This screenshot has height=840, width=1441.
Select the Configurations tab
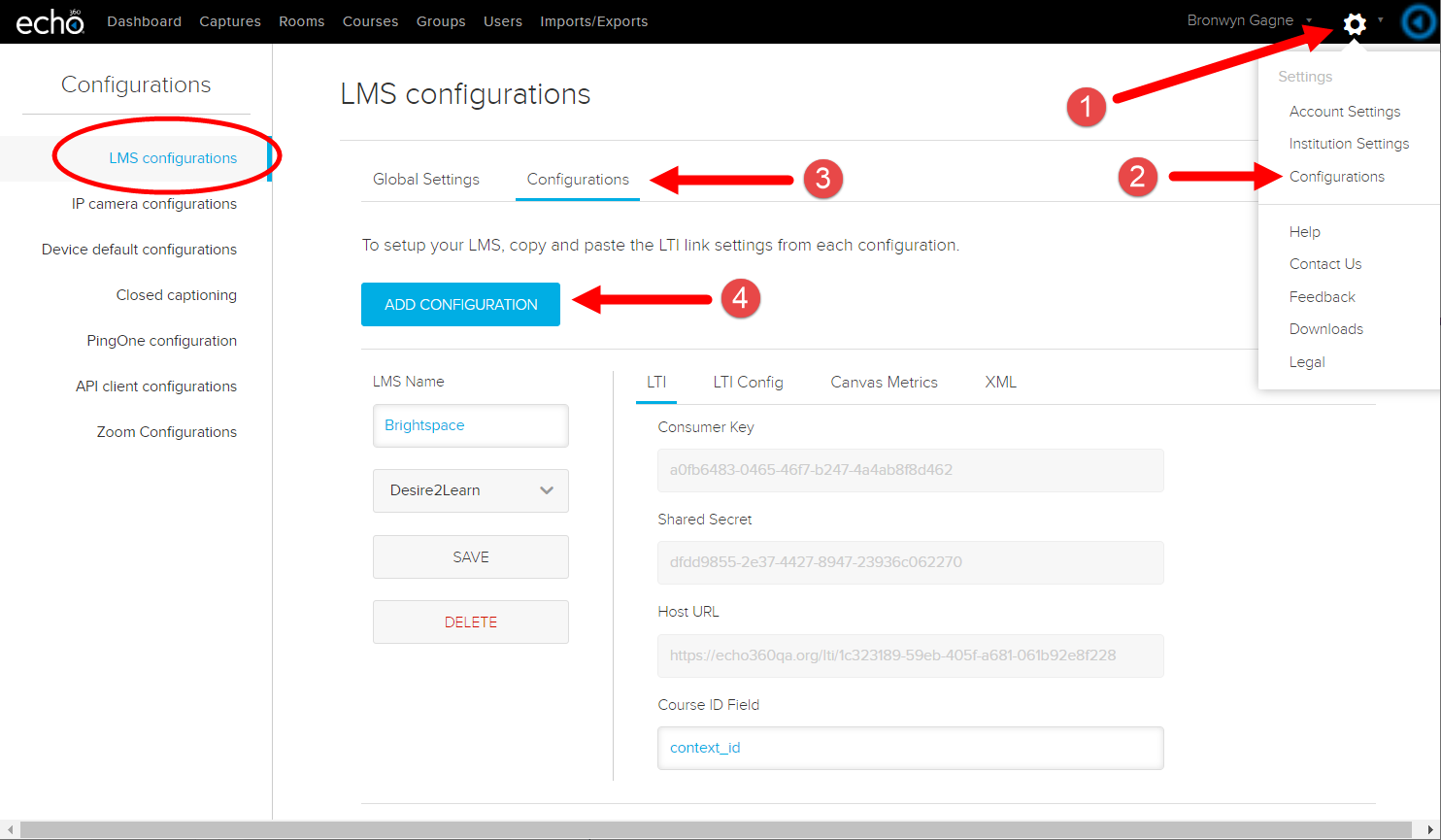point(578,180)
